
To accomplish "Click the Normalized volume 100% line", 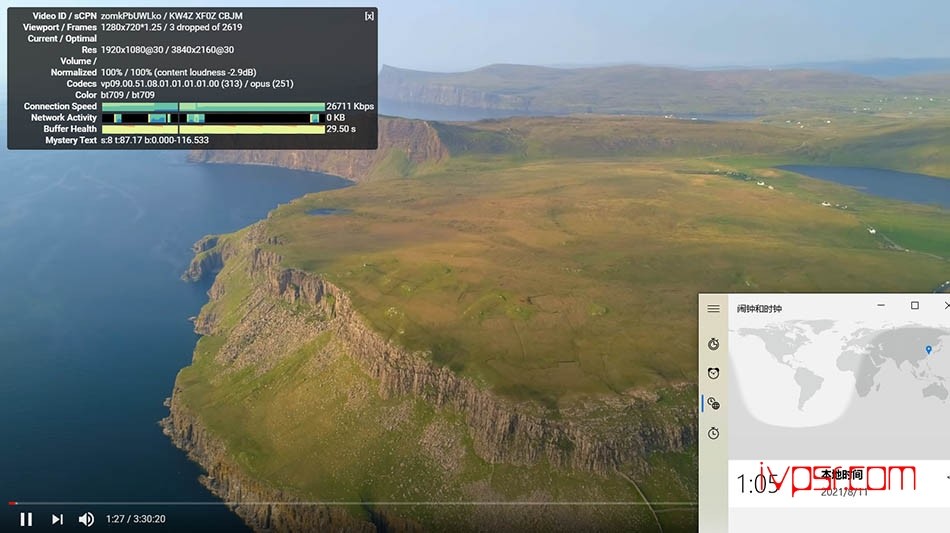I will point(178,72).
